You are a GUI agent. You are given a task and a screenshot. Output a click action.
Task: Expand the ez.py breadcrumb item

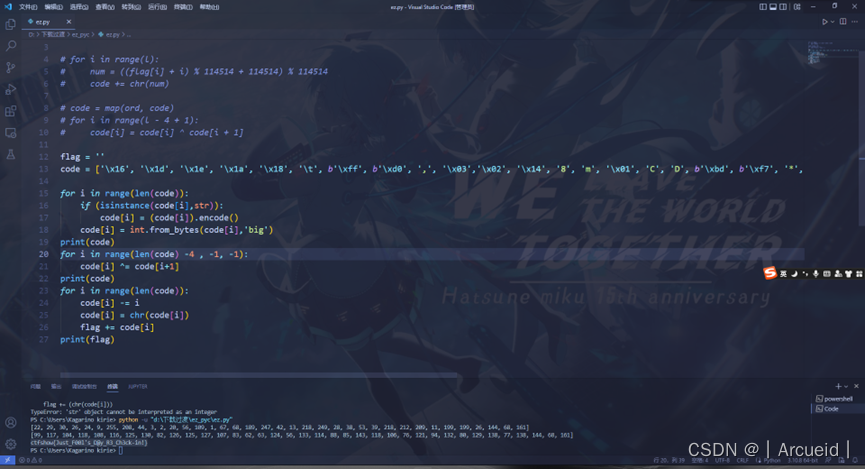point(109,34)
